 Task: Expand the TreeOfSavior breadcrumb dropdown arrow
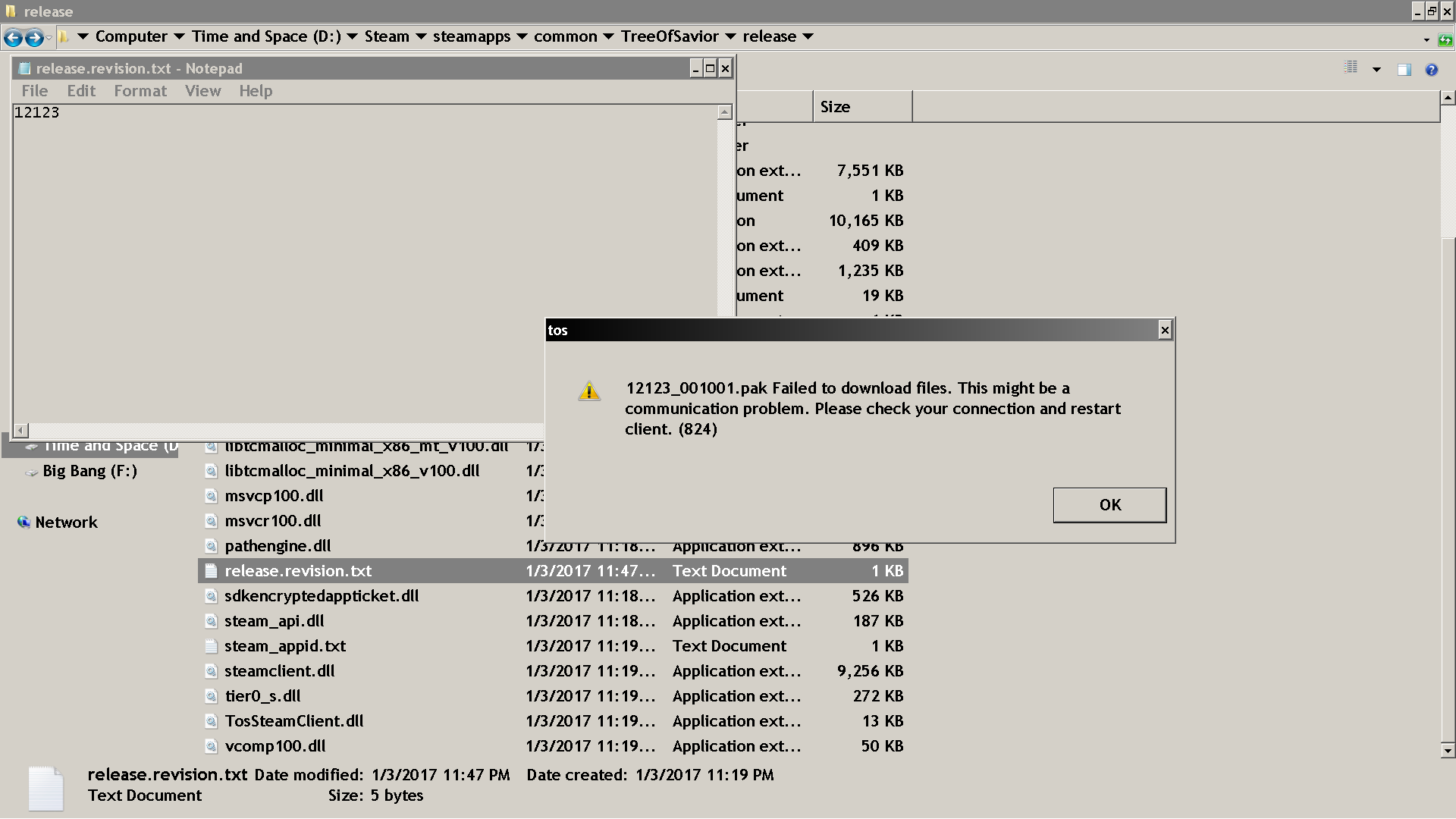[x=730, y=37]
